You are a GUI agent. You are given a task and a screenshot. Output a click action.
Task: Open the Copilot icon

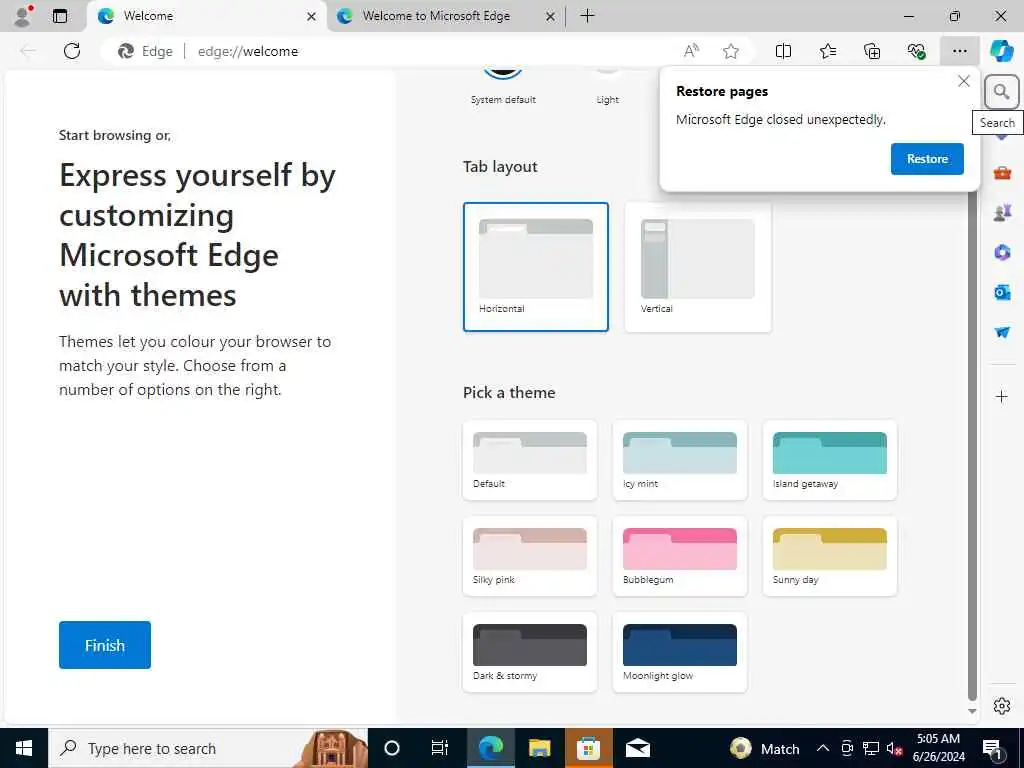click(1002, 51)
